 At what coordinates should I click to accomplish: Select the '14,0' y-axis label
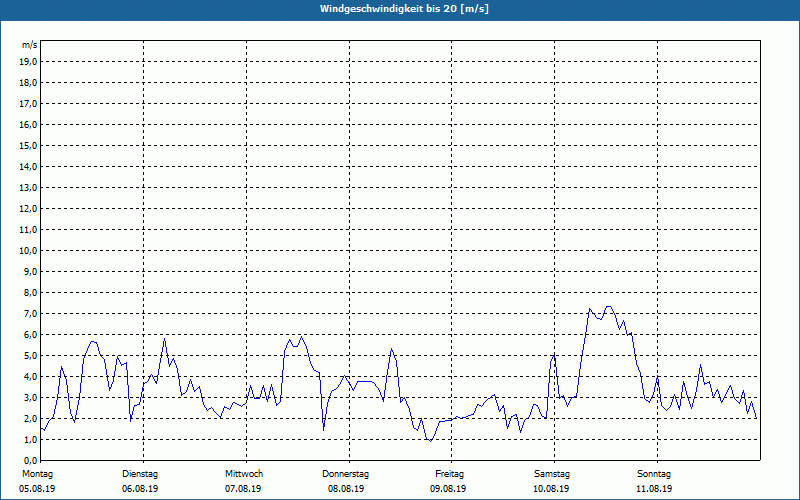[28, 166]
